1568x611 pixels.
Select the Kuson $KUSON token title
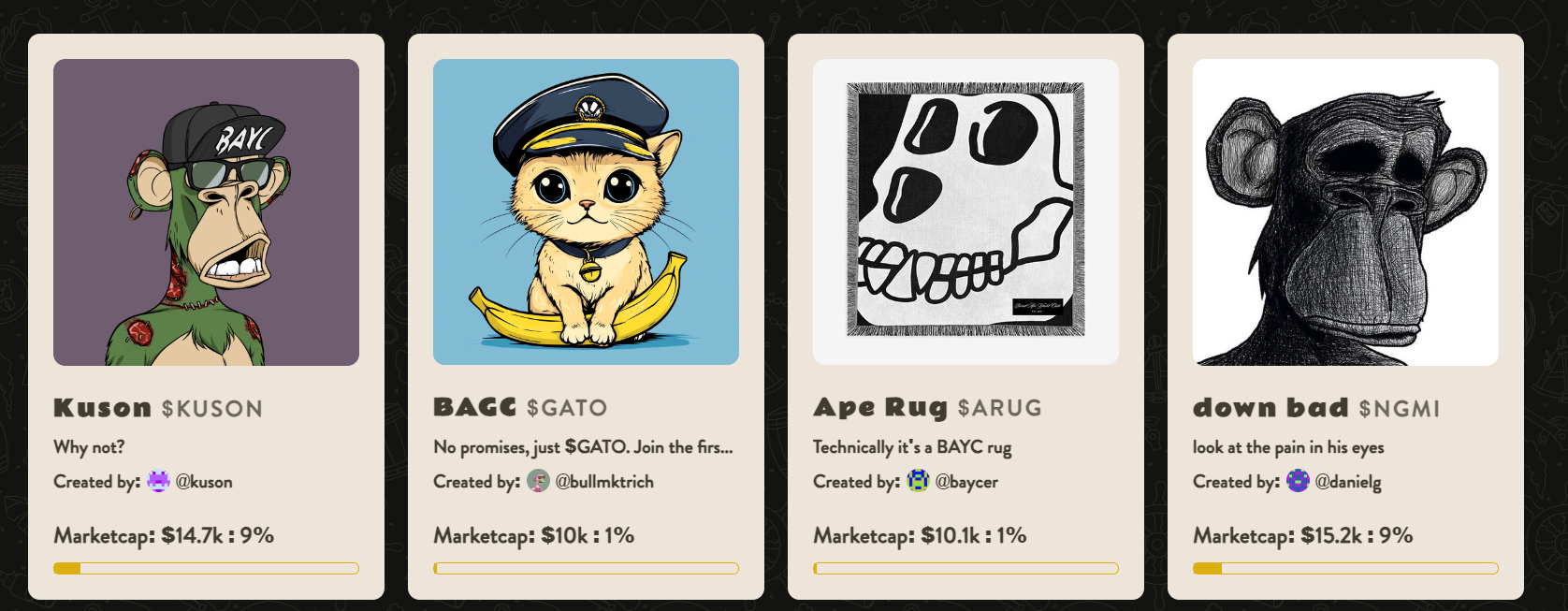(158, 408)
